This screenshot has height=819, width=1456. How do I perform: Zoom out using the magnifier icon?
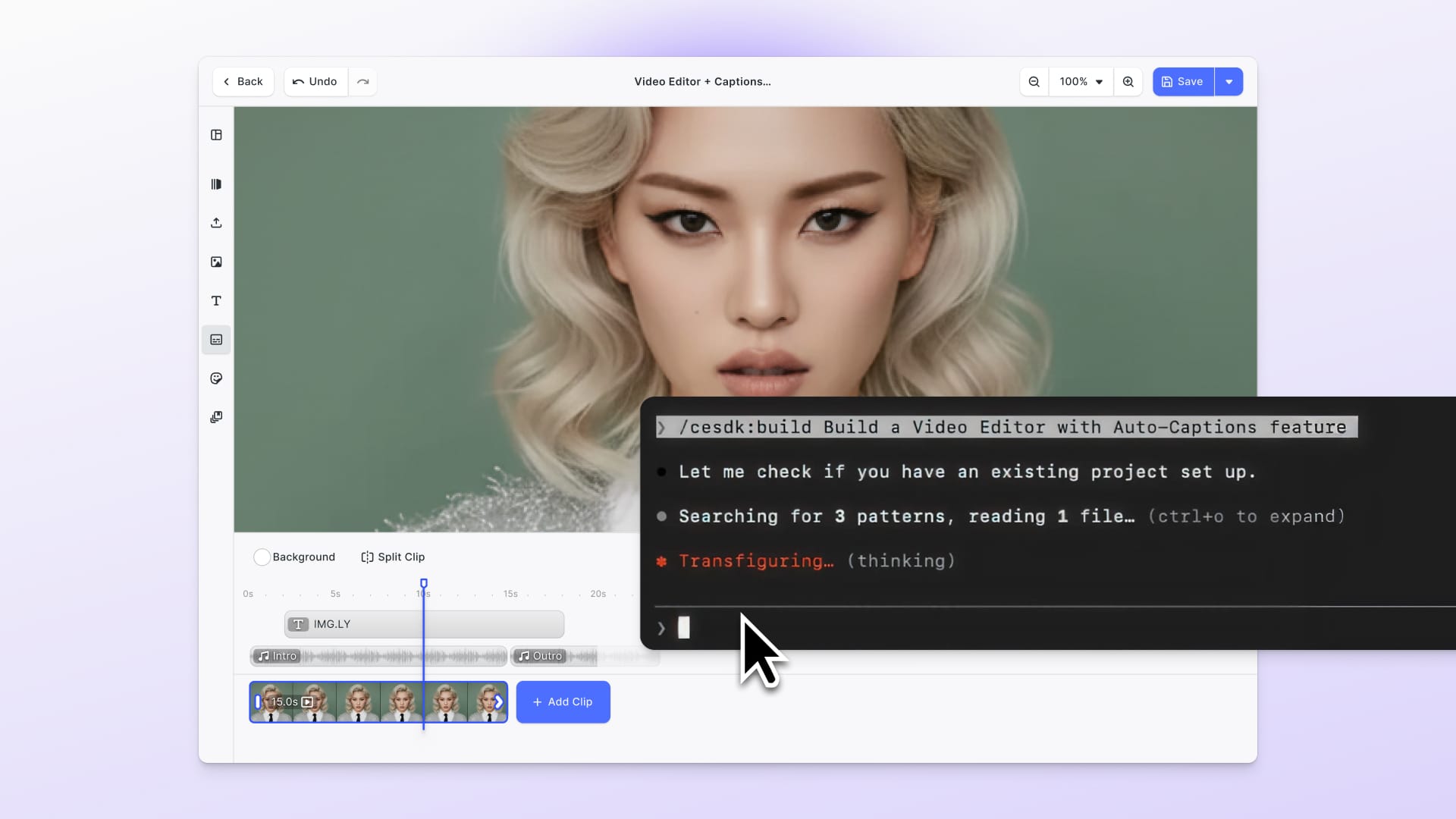pyautogui.click(x=1034, y=81)
